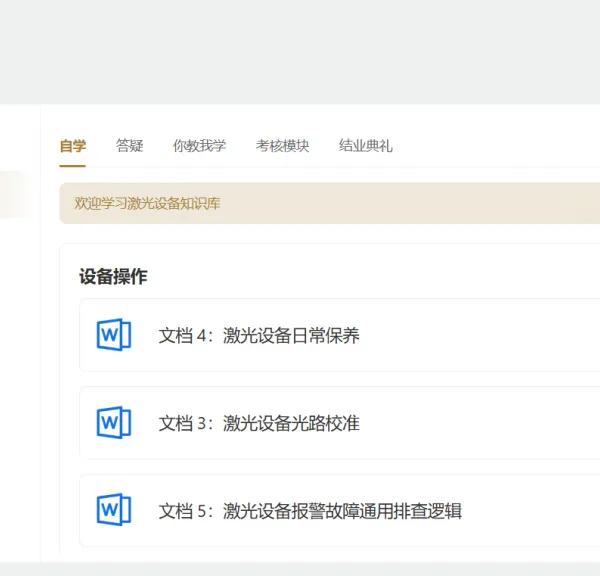Open 文档 5：激光设备报警故障通用排查逻辑
The image size is (600, 576).
310,511
